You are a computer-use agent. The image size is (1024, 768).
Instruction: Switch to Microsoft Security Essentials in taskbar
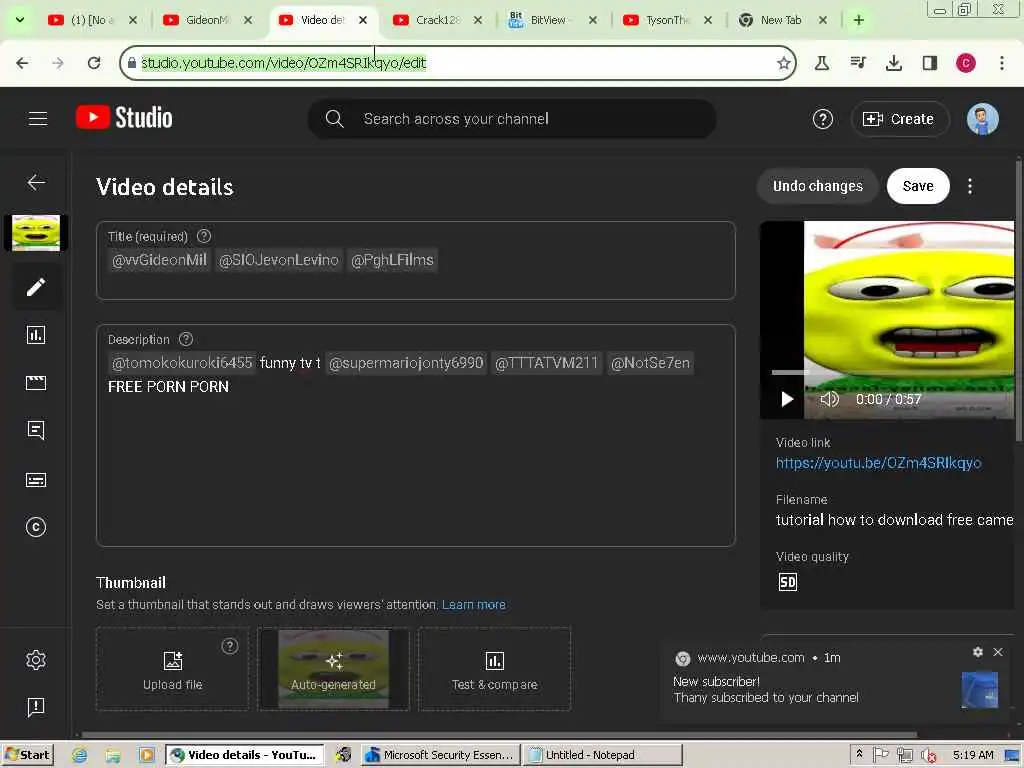pos(441,755)
